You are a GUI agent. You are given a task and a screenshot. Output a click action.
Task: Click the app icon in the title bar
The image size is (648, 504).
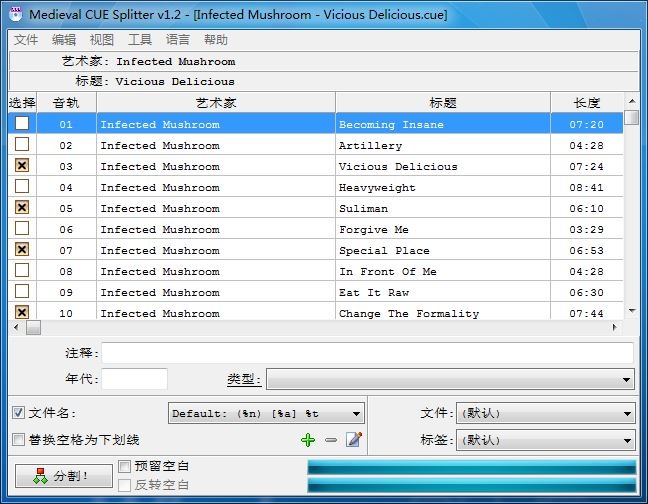pos(16,14)
